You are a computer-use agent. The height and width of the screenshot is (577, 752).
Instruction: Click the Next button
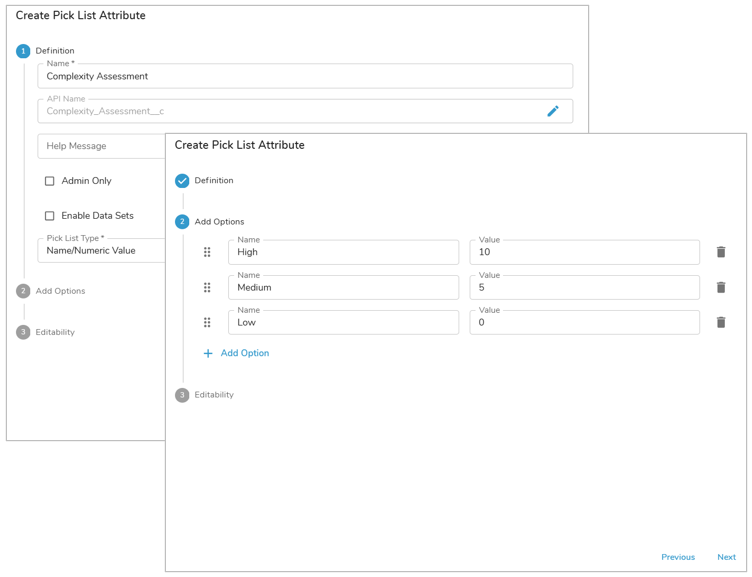coord(726,557)
